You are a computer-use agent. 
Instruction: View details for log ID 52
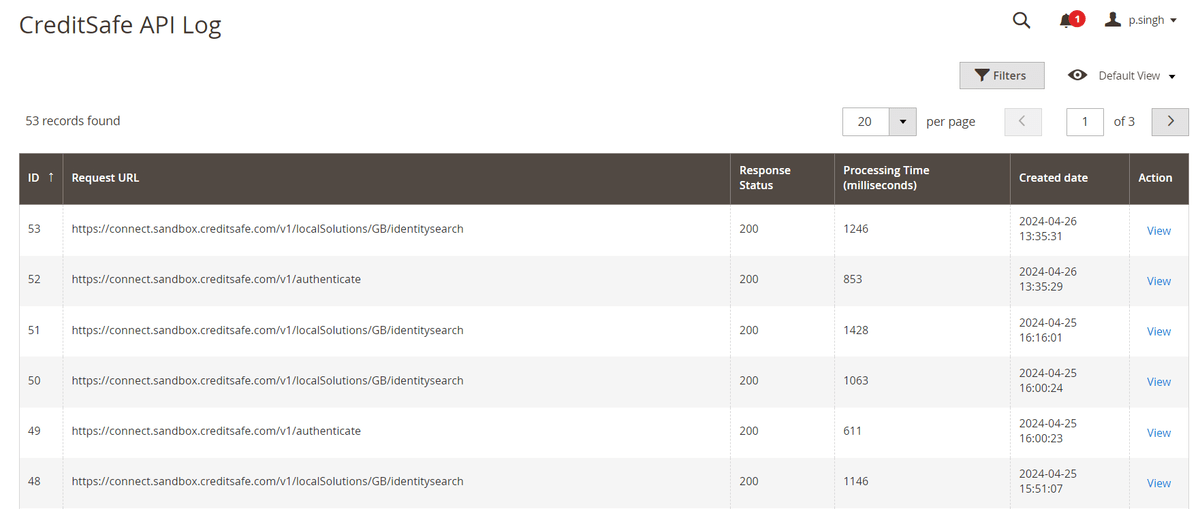pyautogui.click(x=1158, y=281)
